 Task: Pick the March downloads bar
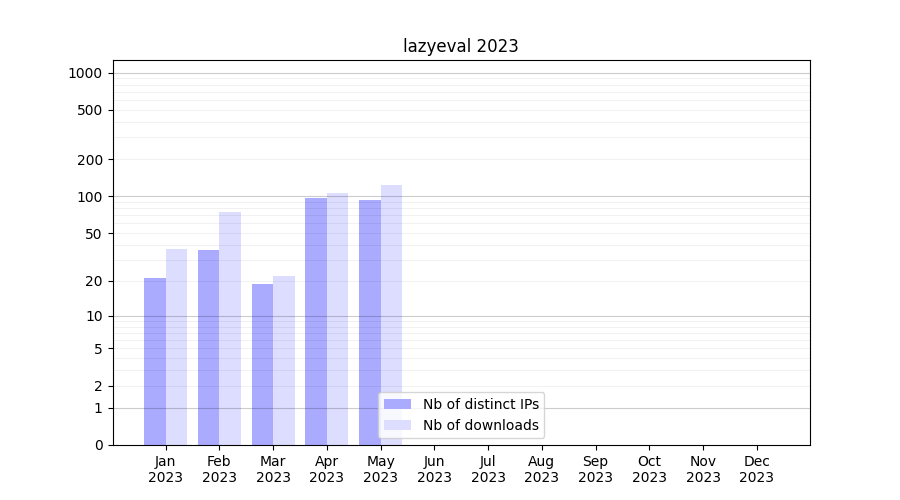pos(284,360)
